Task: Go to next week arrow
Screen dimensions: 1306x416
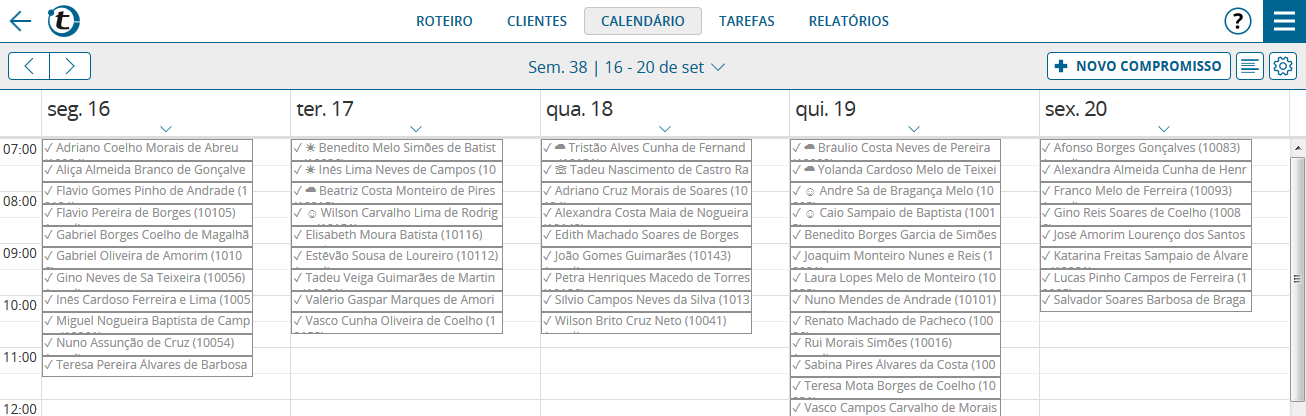Action: (x=70, y=67)
